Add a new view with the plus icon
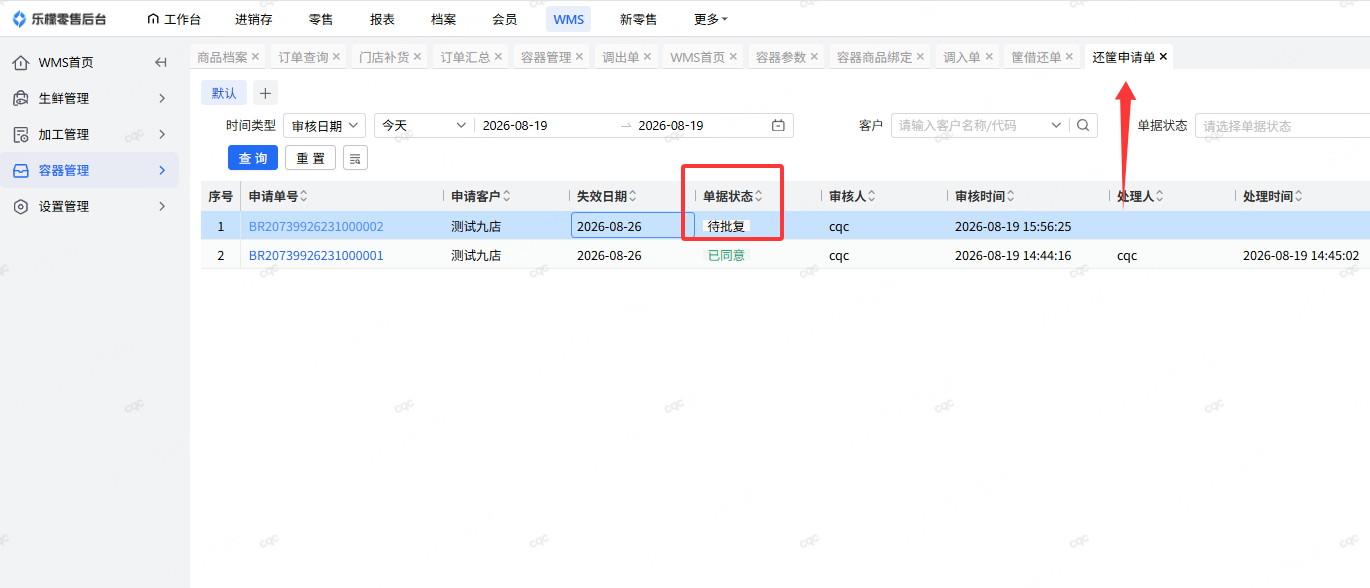The image size is (1370, 588). point(265,93)
